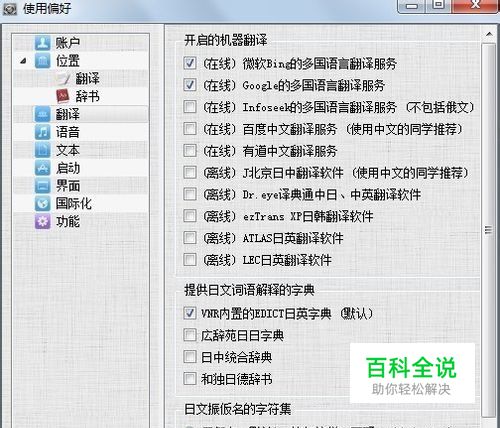Maximize the 使用偏好 window
The image size is (500, 428).
[x=439, y=5]
